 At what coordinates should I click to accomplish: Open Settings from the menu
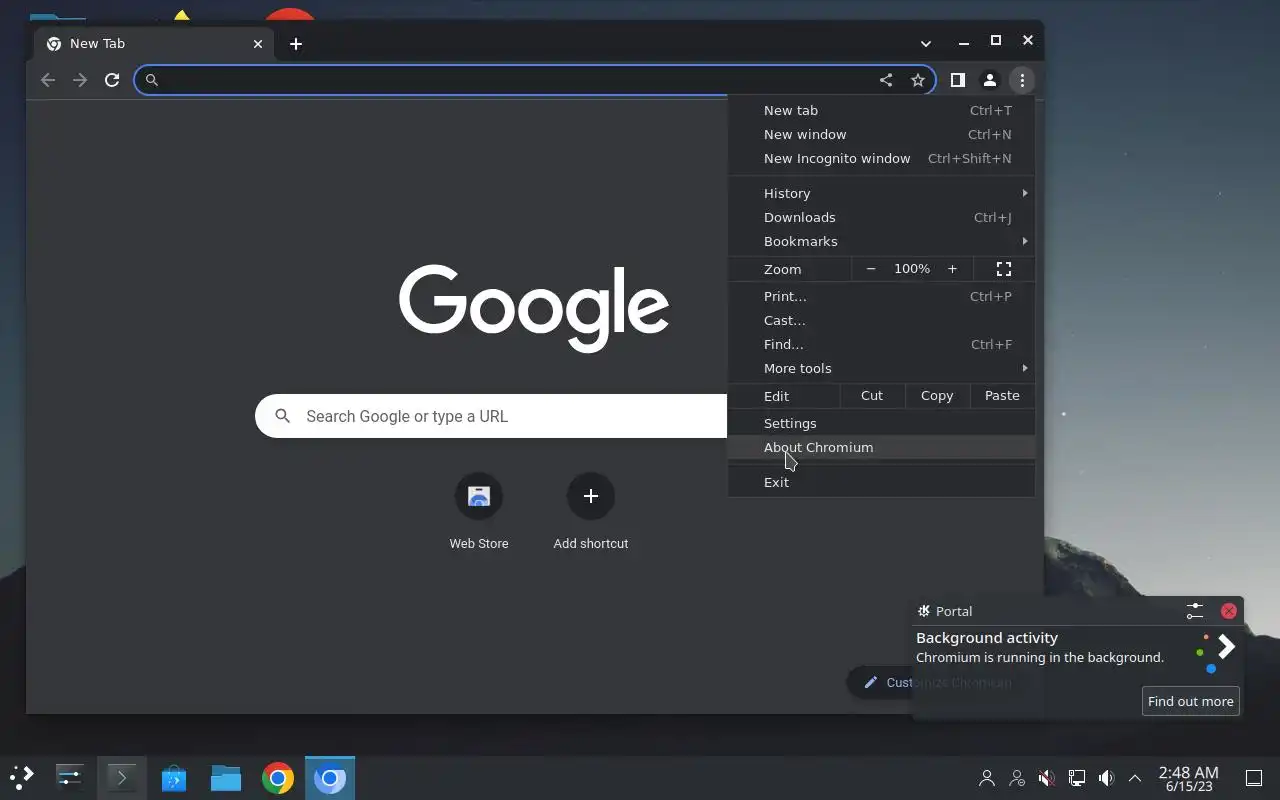coord(881,423)
